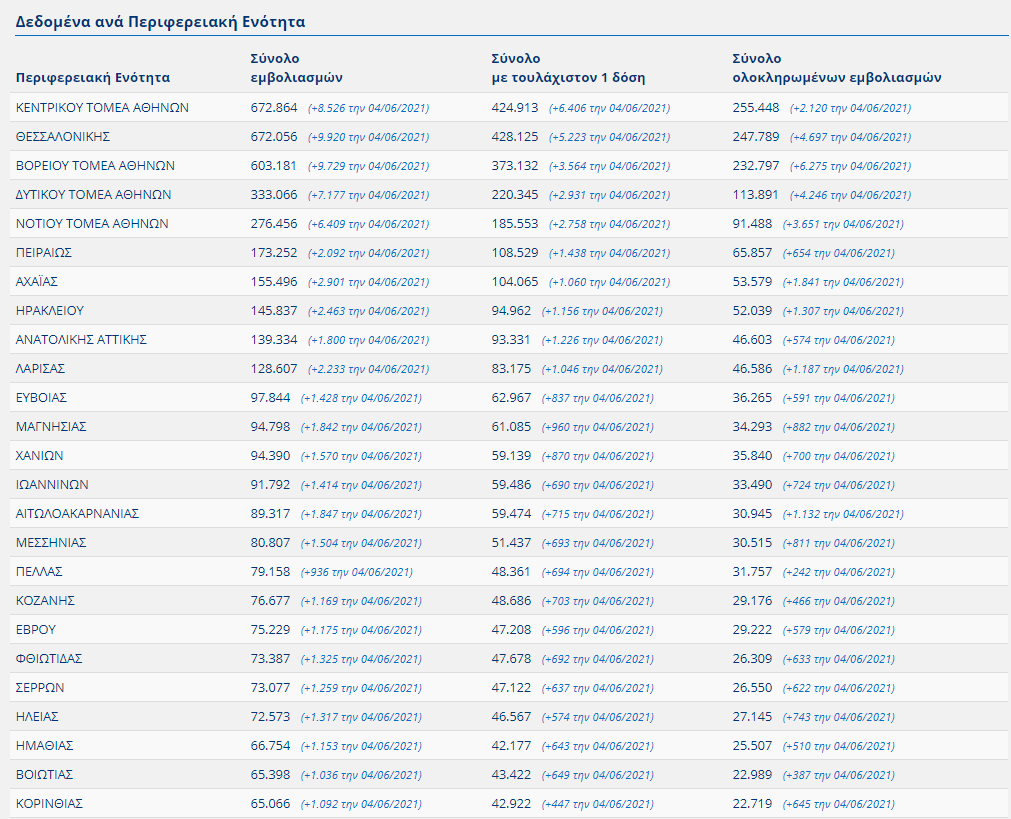Click completed vaccinations value 113.891
1011x819 pixels.
[756, 195]
